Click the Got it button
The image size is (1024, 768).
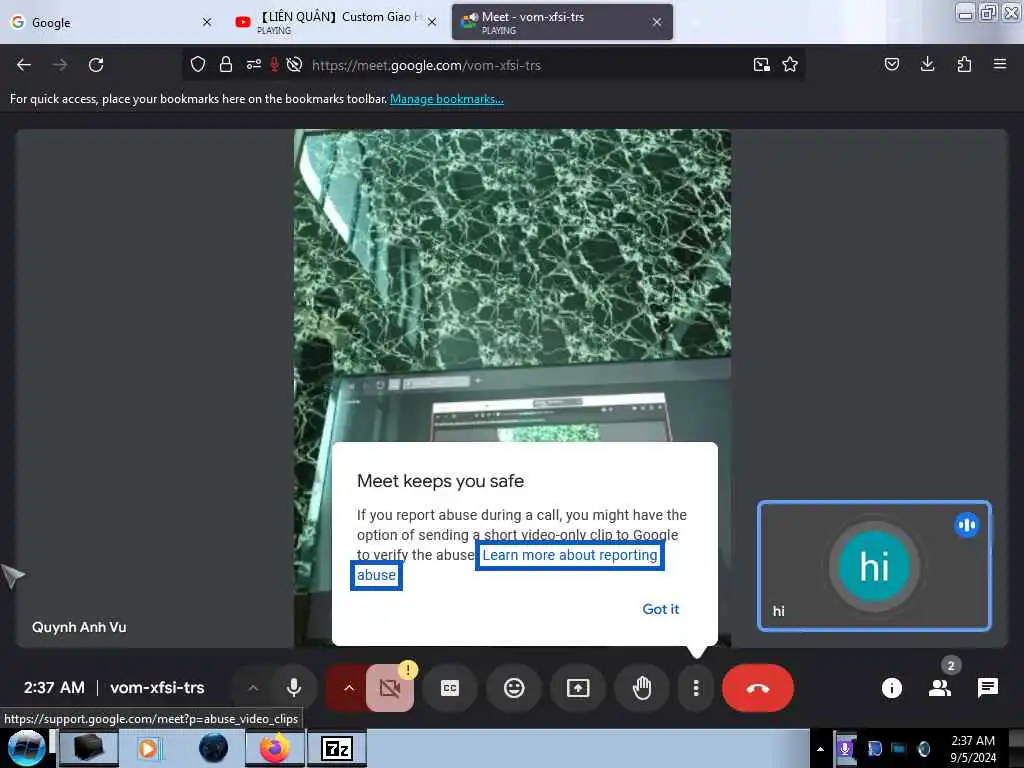[x=660, y=609]
